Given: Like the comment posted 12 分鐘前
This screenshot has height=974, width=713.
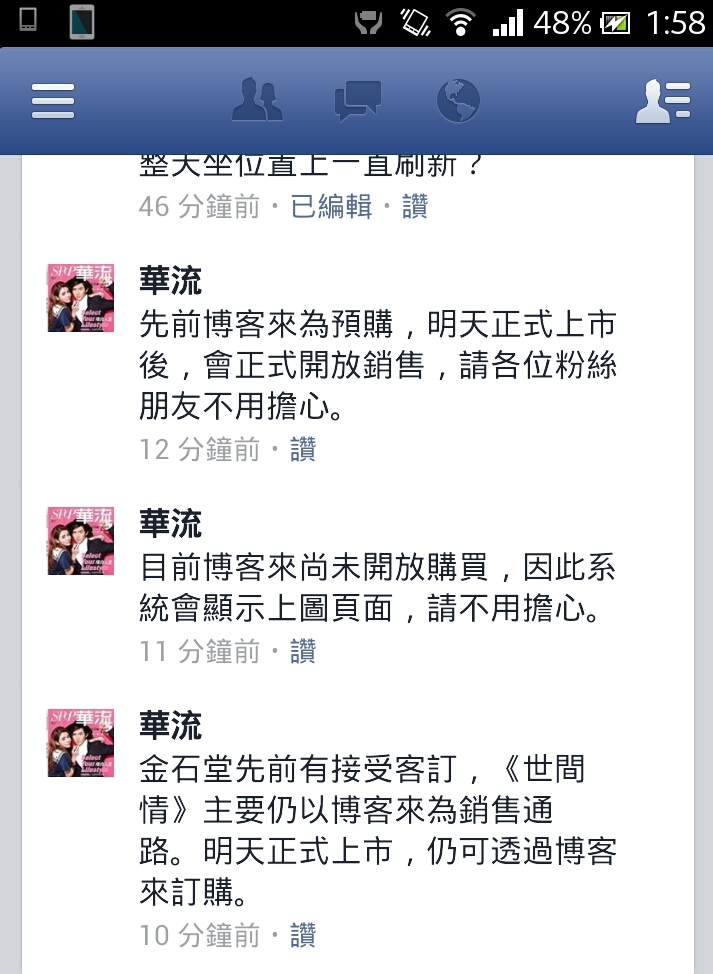Looking at the screenshot, I should (303, 449).
